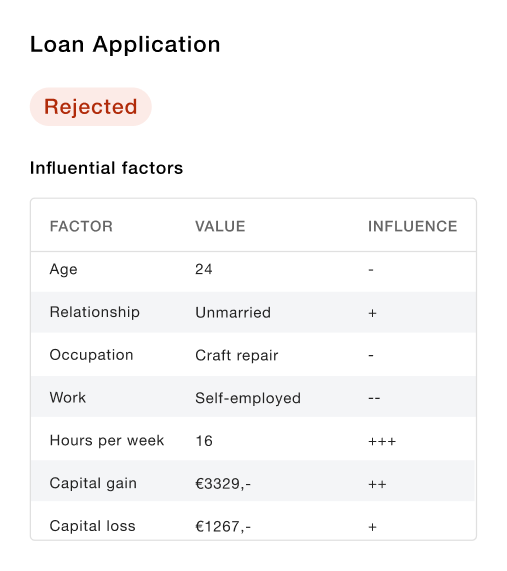
Task: Click the FACTOR column header
Action: (x=81, y=226)
